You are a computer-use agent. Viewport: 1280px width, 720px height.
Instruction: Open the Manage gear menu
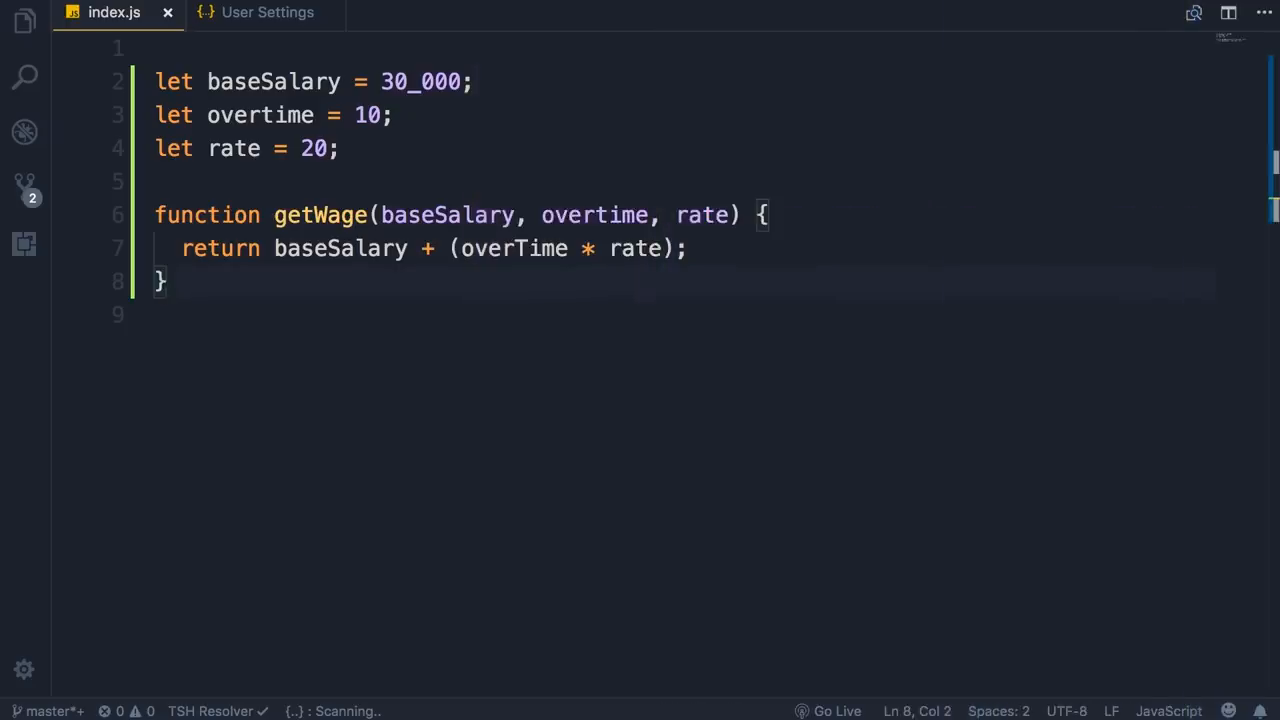(25, 669)
